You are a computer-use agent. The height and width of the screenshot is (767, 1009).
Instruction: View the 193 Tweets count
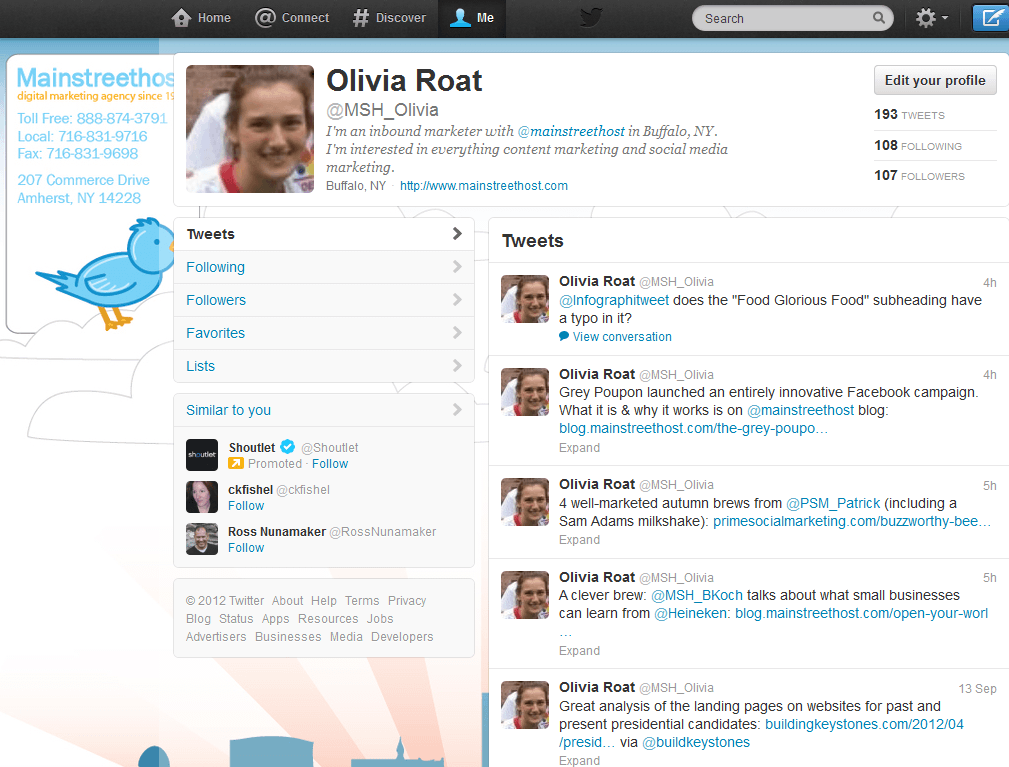909,115
